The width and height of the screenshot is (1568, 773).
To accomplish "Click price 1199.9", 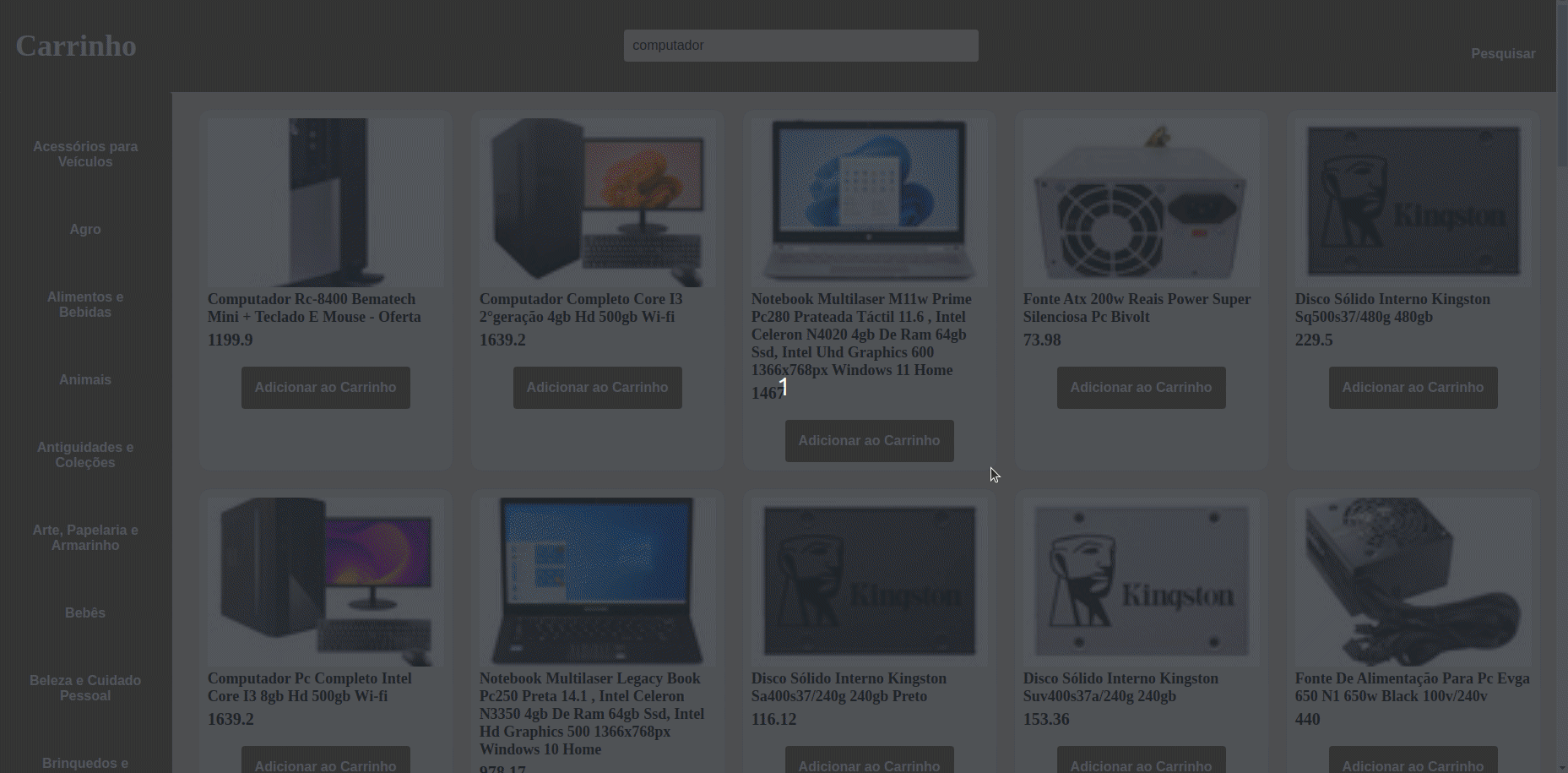I will [x=230, y=340].
